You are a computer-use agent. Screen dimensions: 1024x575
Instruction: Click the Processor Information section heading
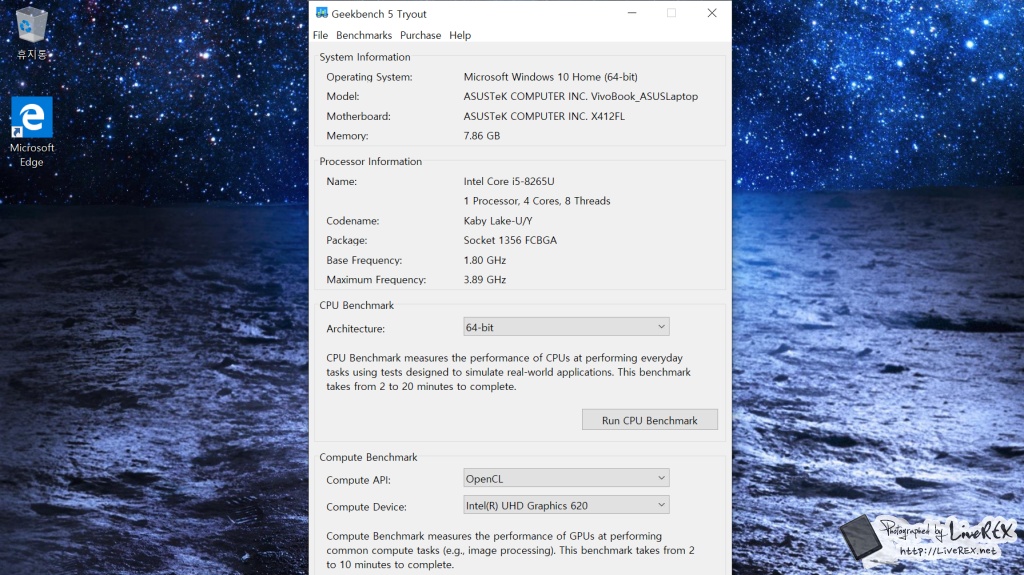click(x=370, y=161)
